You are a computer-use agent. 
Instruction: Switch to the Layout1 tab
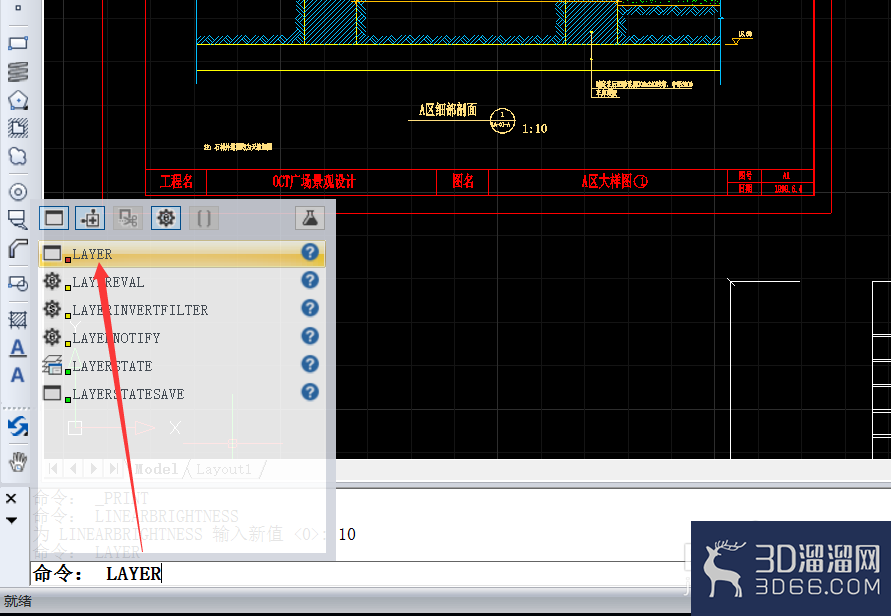point(223,469)
